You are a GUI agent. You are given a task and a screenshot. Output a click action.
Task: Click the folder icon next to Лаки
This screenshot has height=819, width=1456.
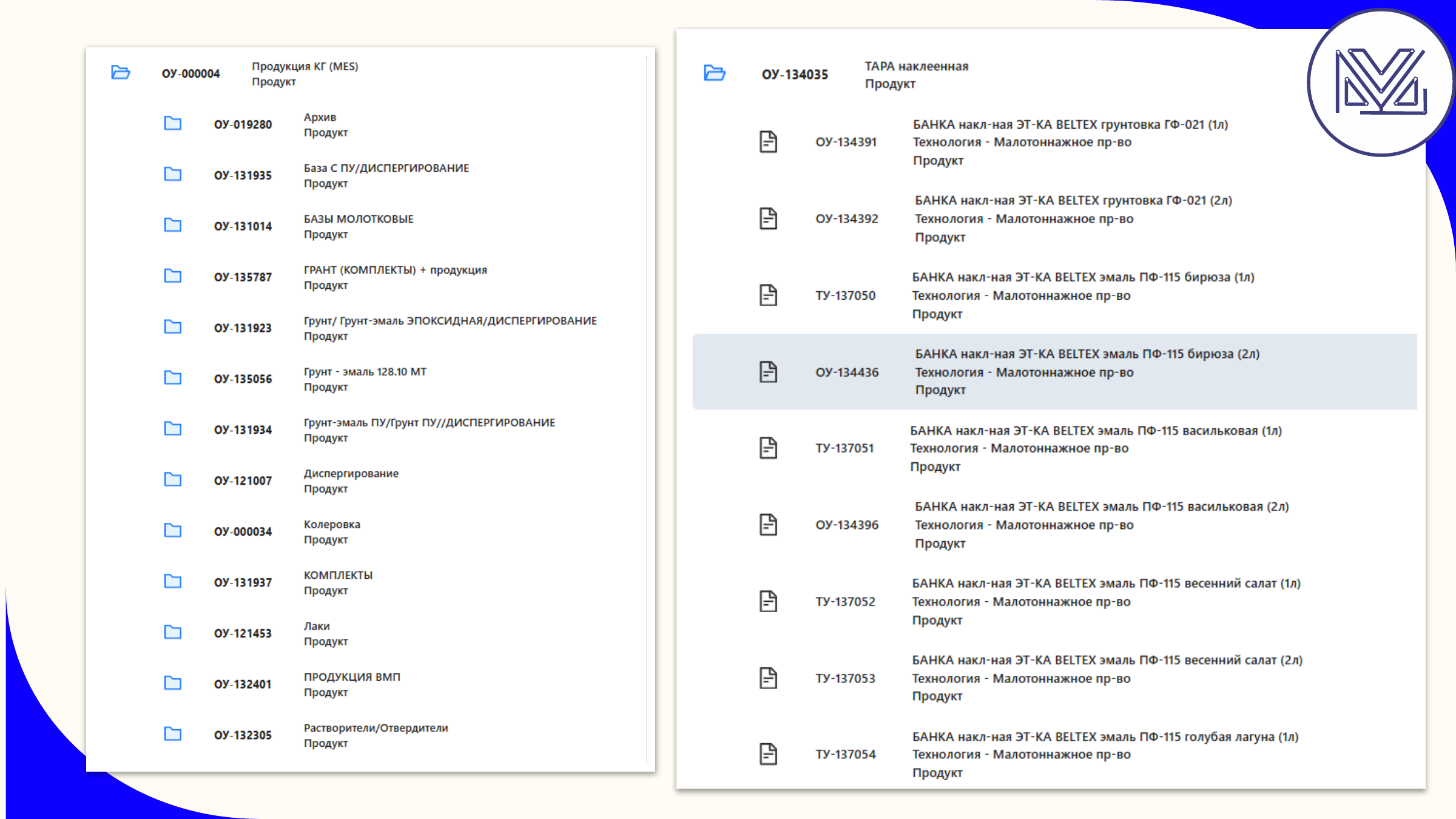(173, 633)
